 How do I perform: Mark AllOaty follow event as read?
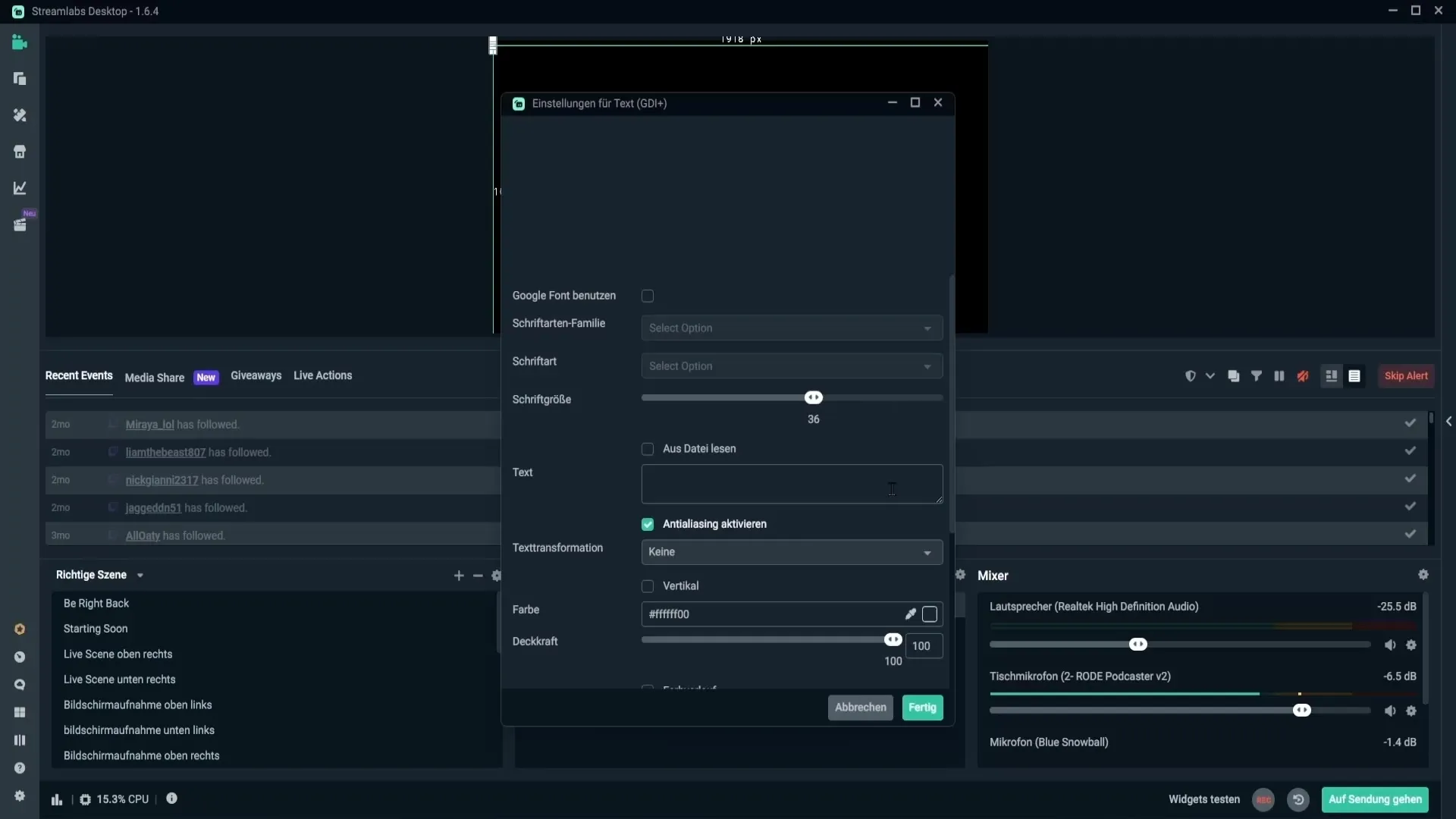(1410, 534)
